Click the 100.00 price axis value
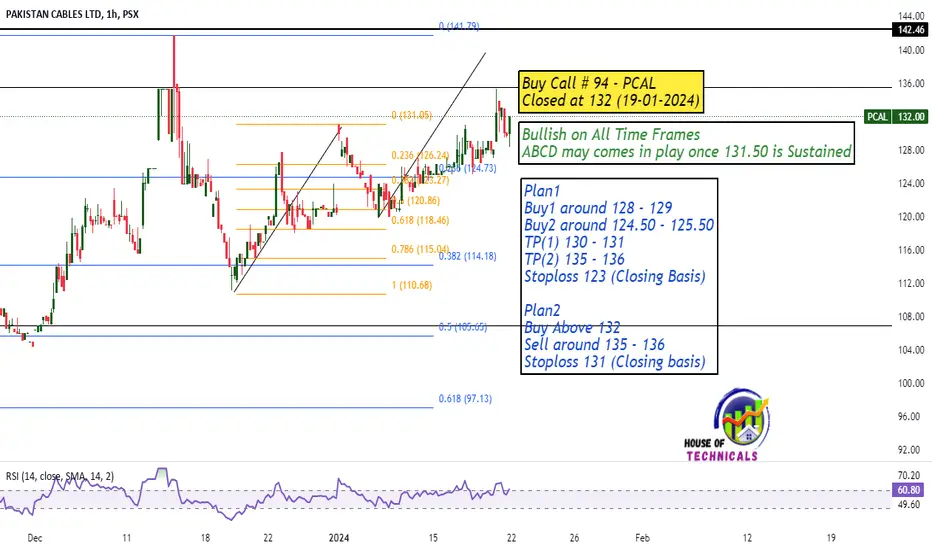932x550 pixels. point(911,384)
